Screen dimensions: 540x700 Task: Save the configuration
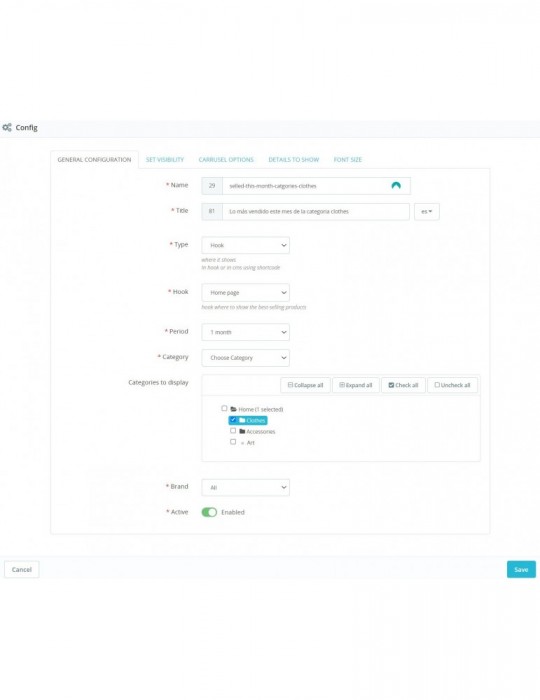(x=521, y=570)
